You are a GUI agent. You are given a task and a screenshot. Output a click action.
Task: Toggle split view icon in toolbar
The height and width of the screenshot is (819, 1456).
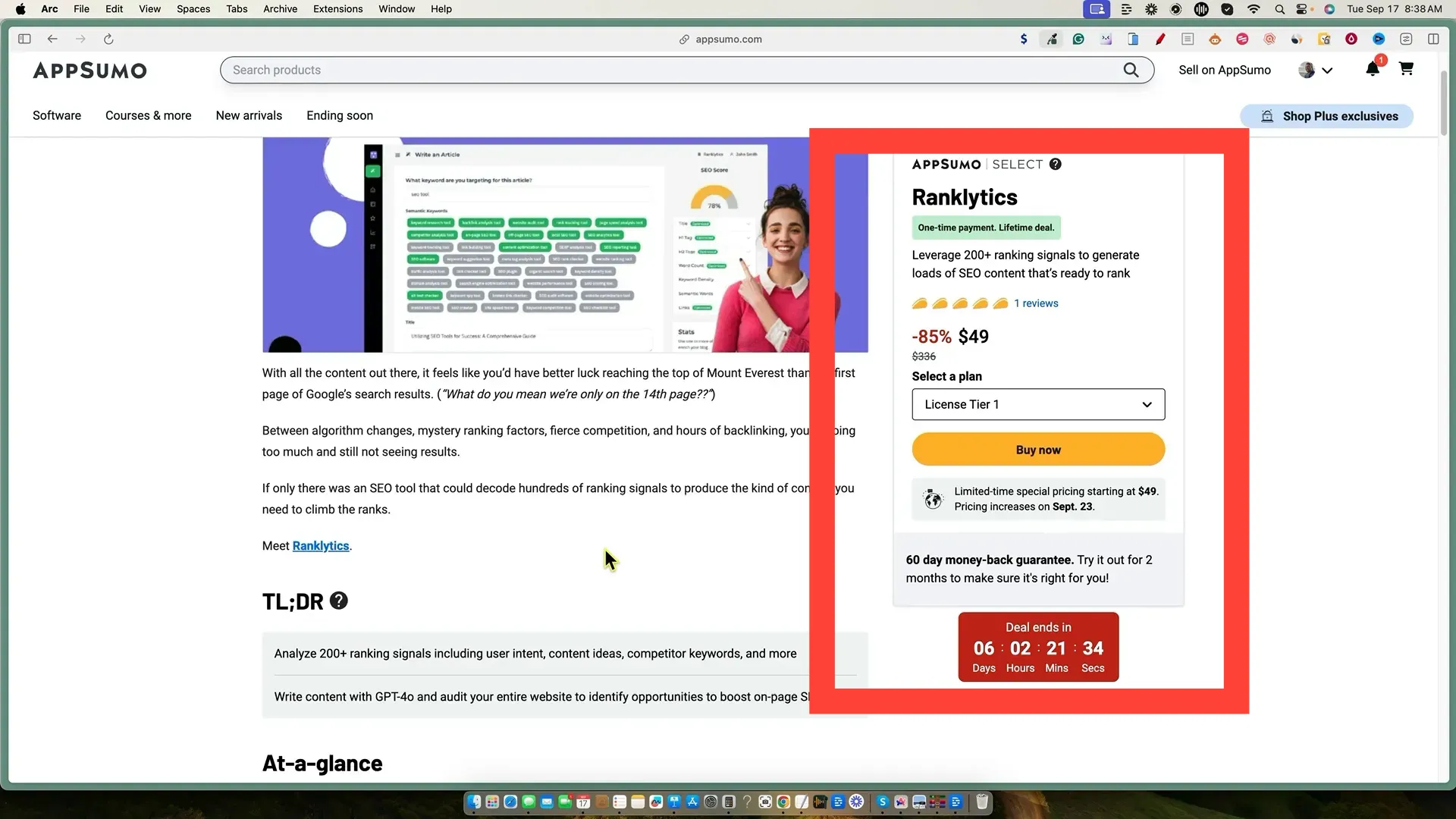tap(1433, 39)
